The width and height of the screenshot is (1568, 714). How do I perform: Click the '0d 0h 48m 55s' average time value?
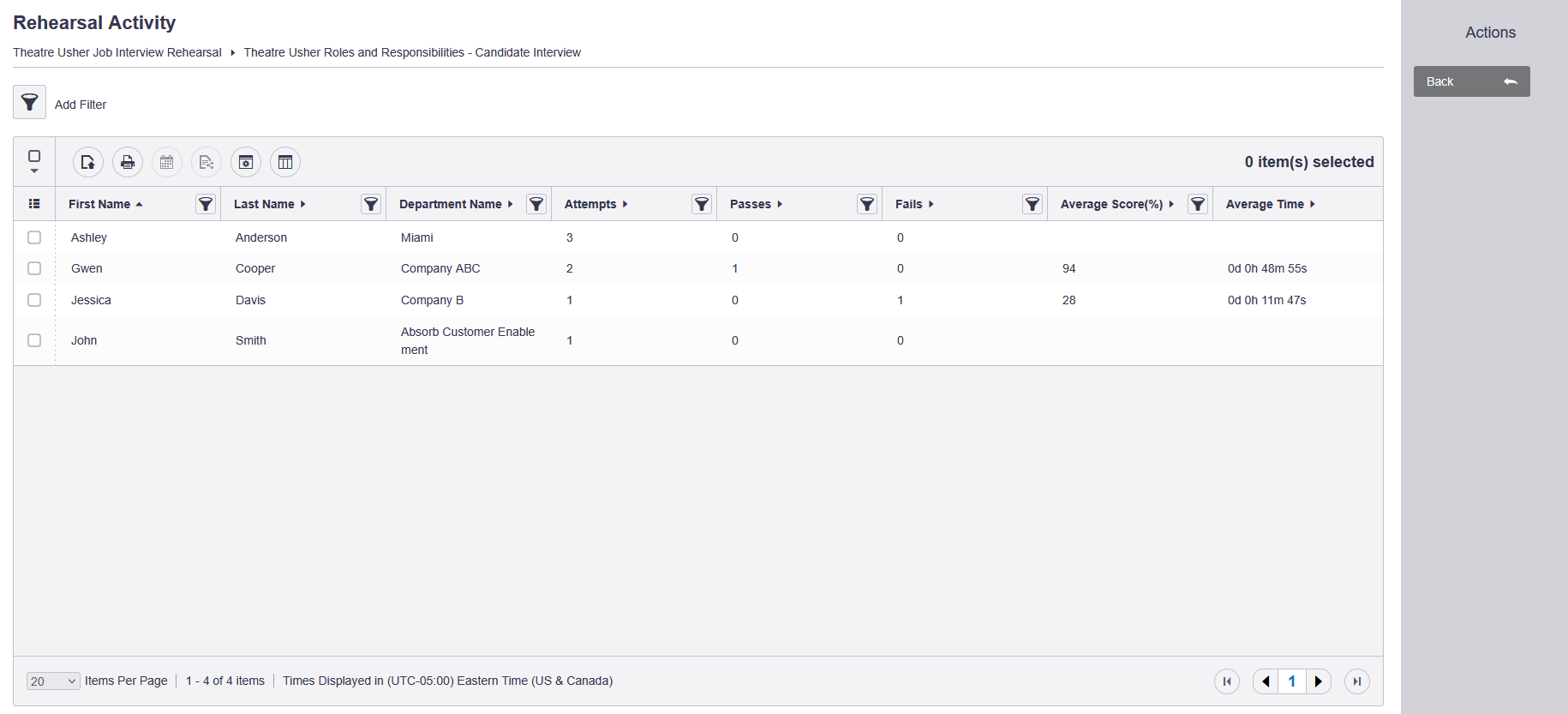tap(1267, 268)
